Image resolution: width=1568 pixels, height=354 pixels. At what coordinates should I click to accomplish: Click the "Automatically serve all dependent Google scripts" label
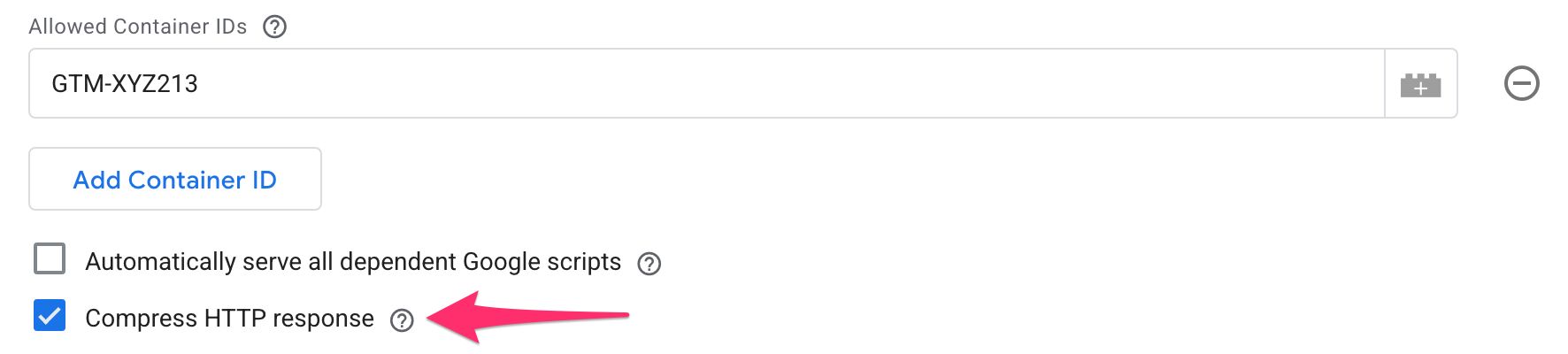(x=353, y=262)
